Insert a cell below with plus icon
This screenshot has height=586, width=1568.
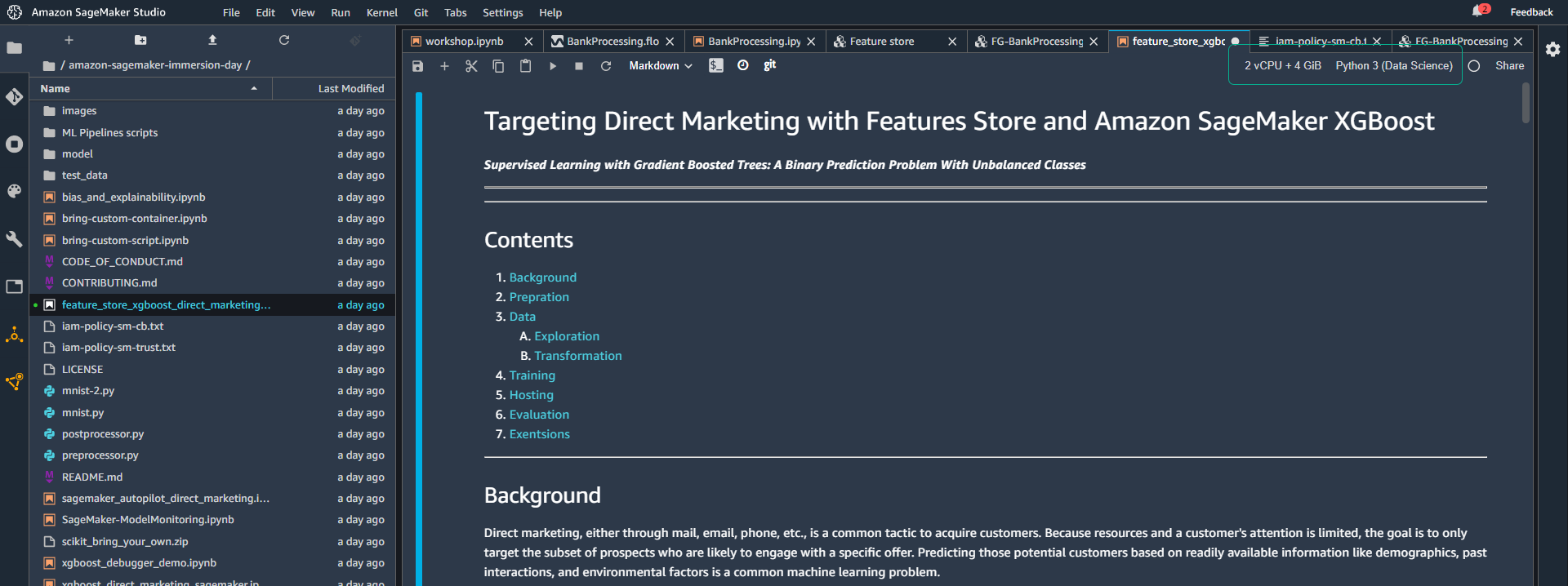444,66
